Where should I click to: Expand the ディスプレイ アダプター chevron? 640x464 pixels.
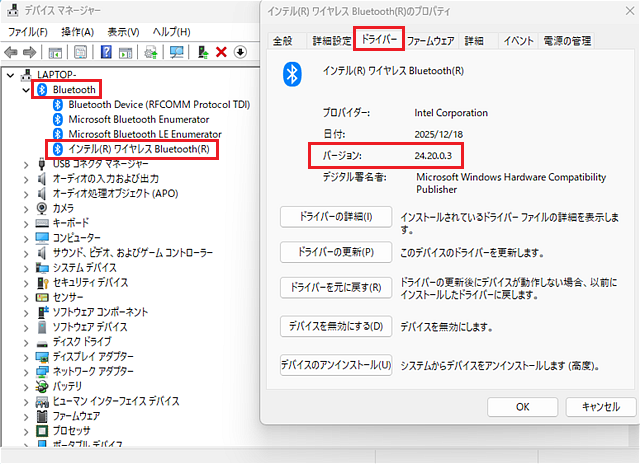point(26,358)
